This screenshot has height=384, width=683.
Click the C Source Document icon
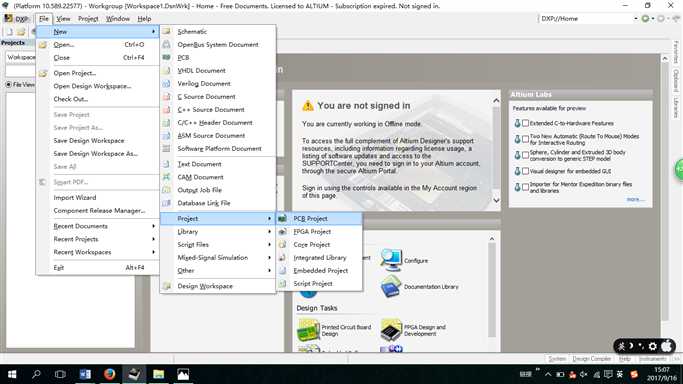point(166,97)
